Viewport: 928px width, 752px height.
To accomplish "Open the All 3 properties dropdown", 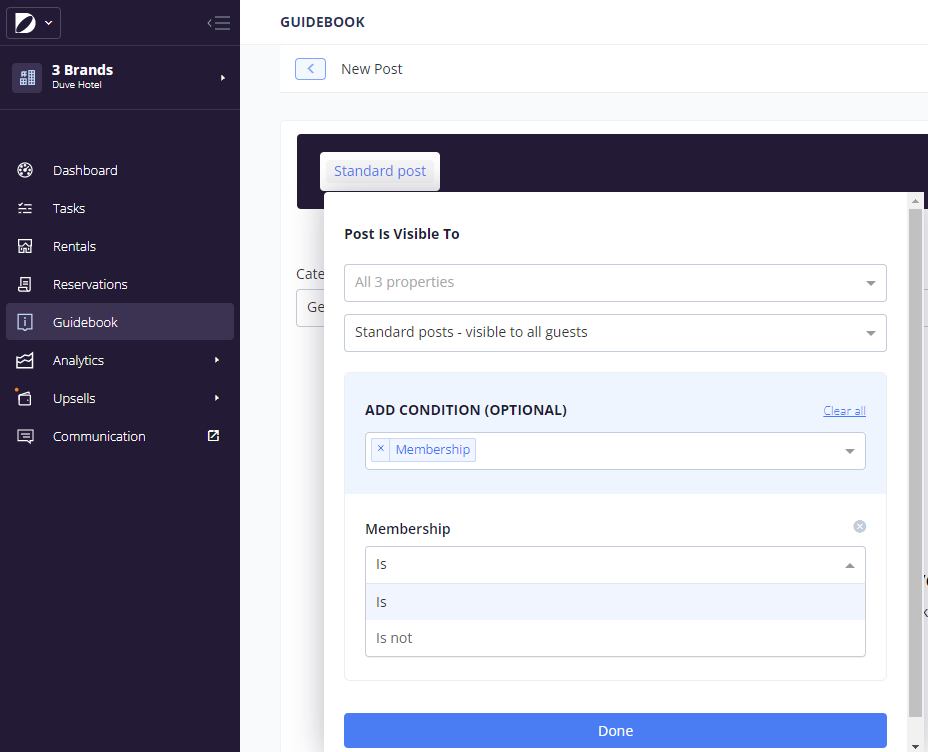I will click(x=614, y=283).
